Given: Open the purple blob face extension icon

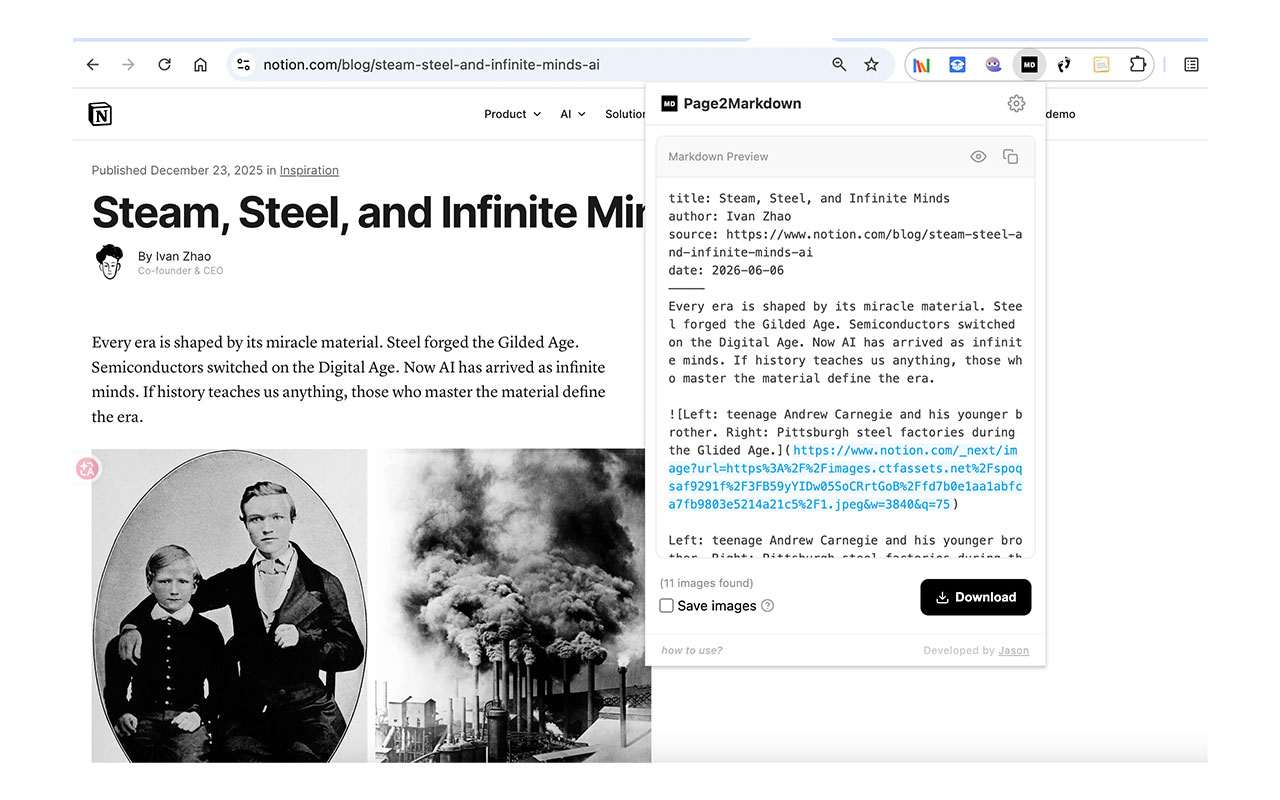Looking at the screenshot, I should click(x=993, y=64).
